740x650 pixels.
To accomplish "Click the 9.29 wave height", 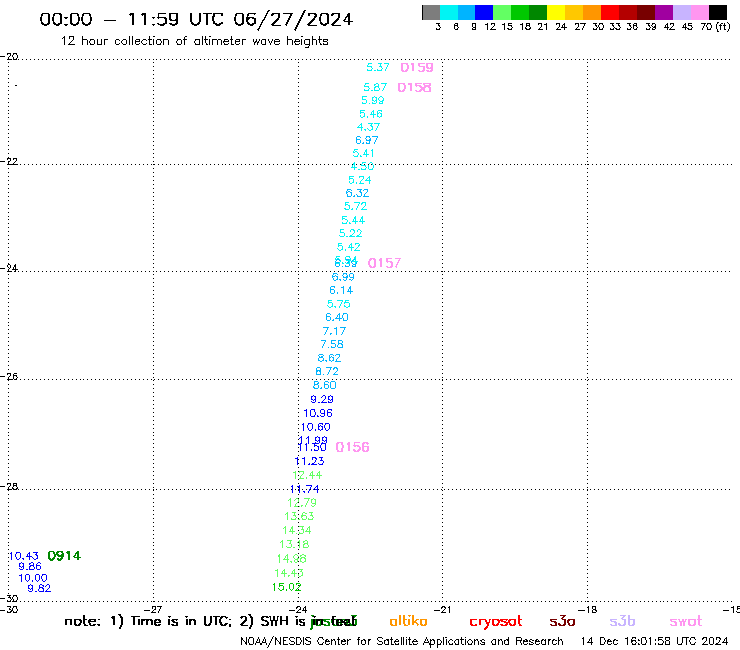I will pyautogui.click(x=322, y=399).
